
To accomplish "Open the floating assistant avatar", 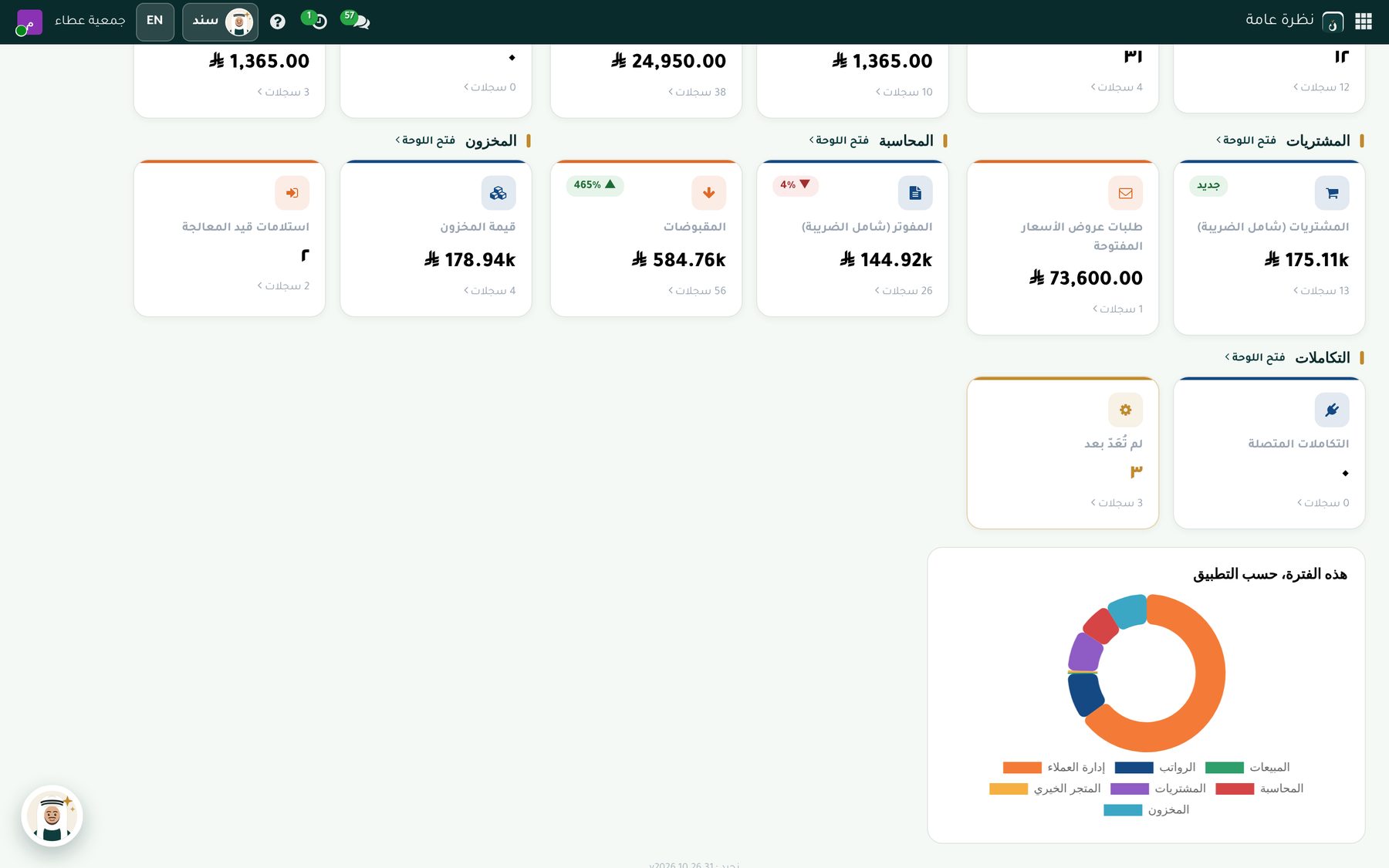I will [52, 816].
